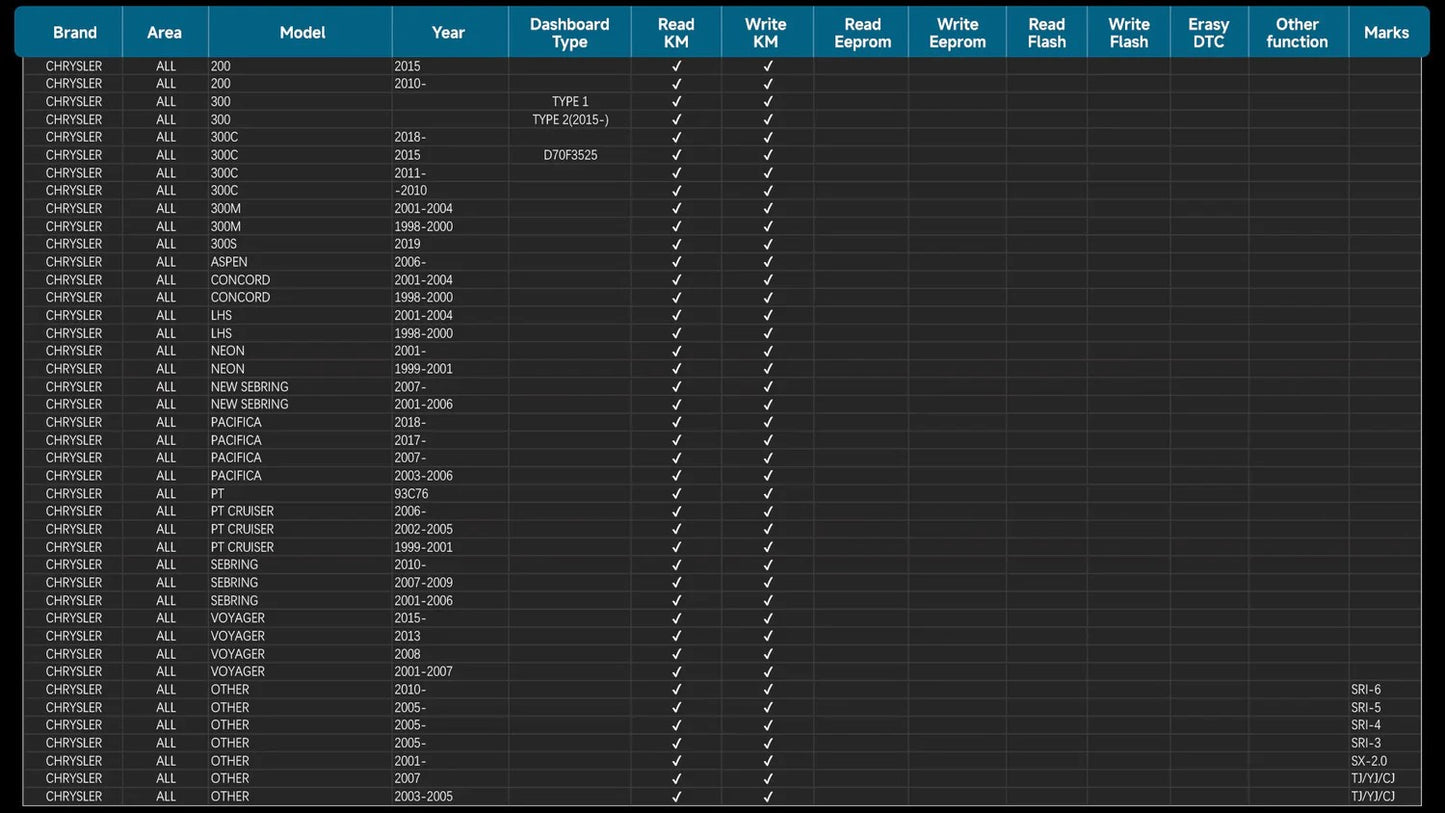
Task: Click Write KM checkmark for VOYAGER 2013 row
Action: click(767, 636)
